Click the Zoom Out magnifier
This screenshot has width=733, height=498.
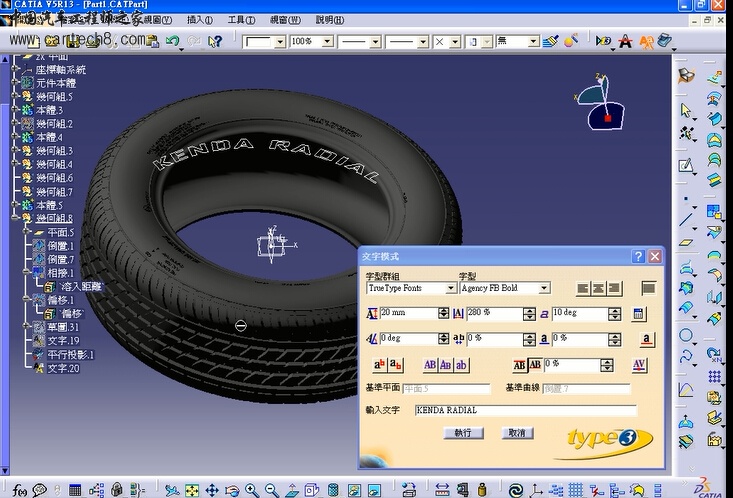[272, 490]
